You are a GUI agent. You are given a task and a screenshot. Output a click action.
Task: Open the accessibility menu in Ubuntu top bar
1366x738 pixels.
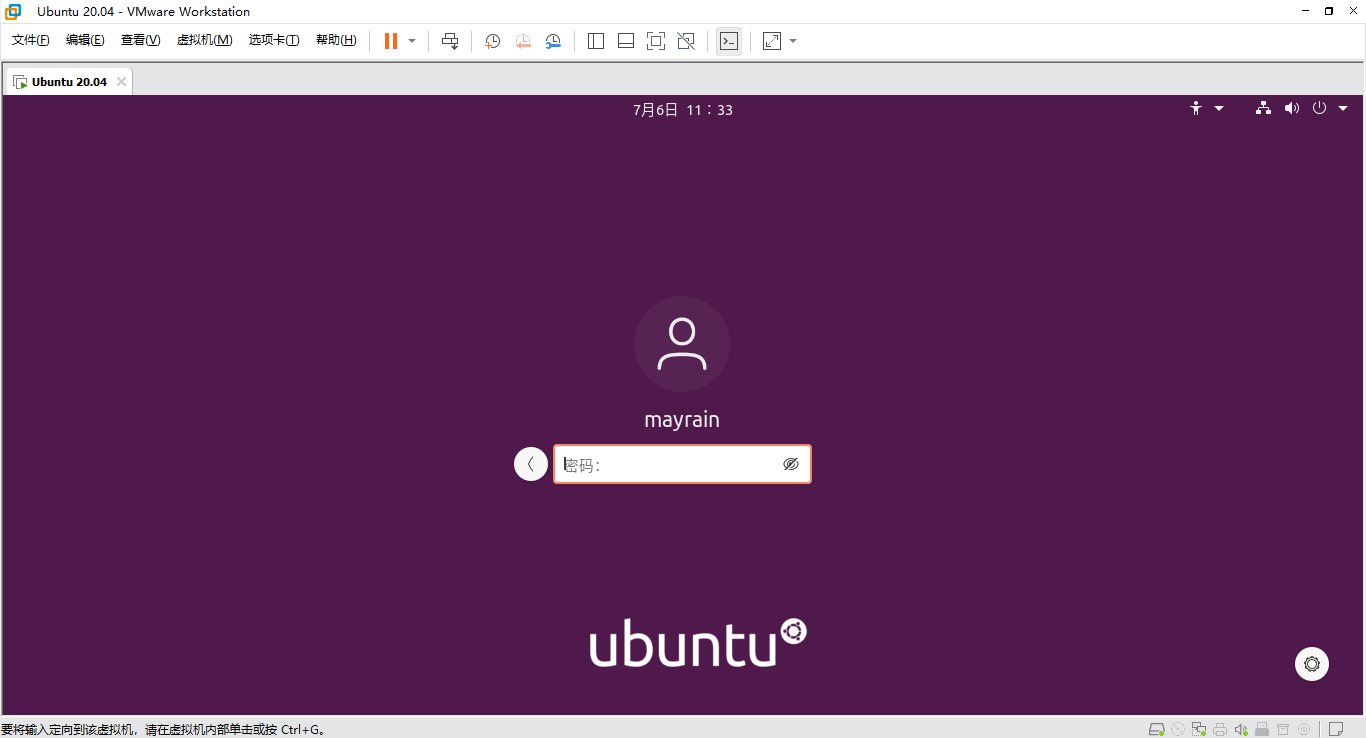point(1206,108)
